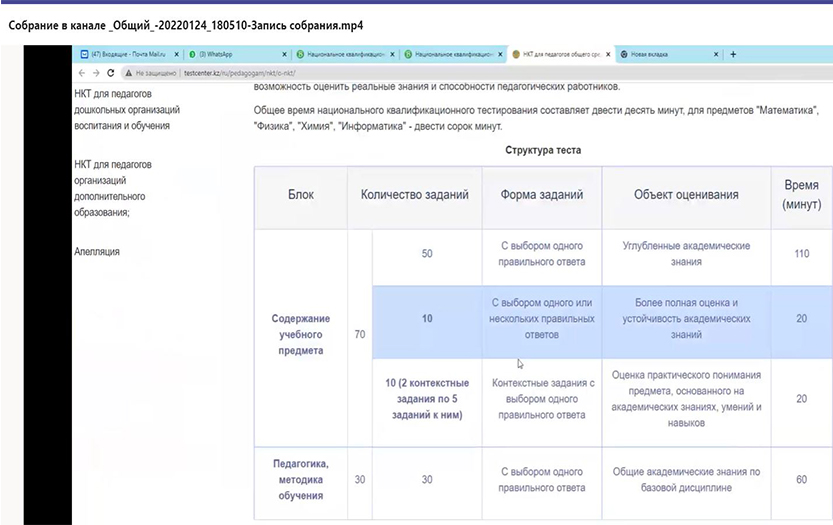Open НКТ для педагогов дошкольных организаций link
Image resolution: width=833 pixels, height=525 pixels.
point(121,110)
